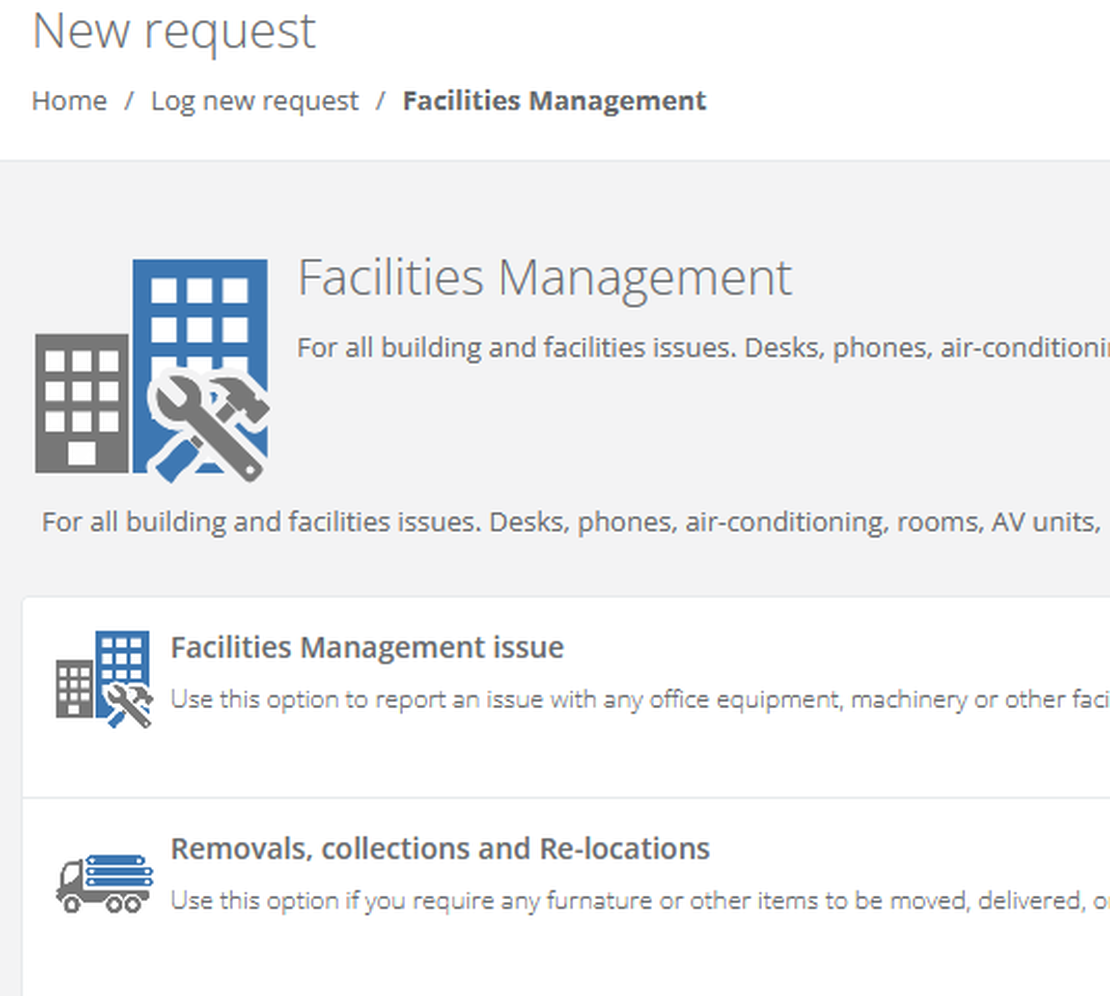This screenshot has height=996, width=1110.
Task: Open the small Facilities Management issue icon
Action: click(104, 679)
